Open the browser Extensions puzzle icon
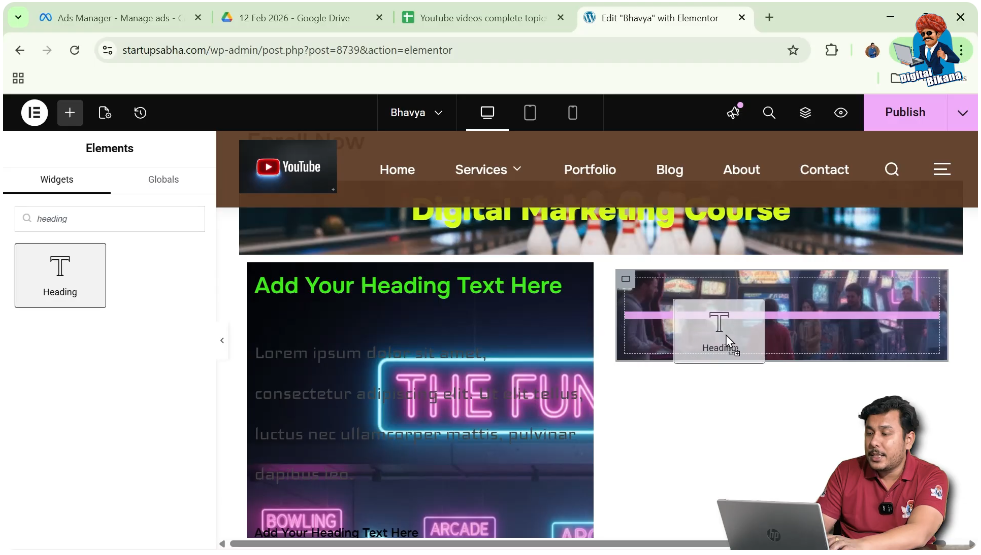981x555 pixels. (x=831, y=50)
